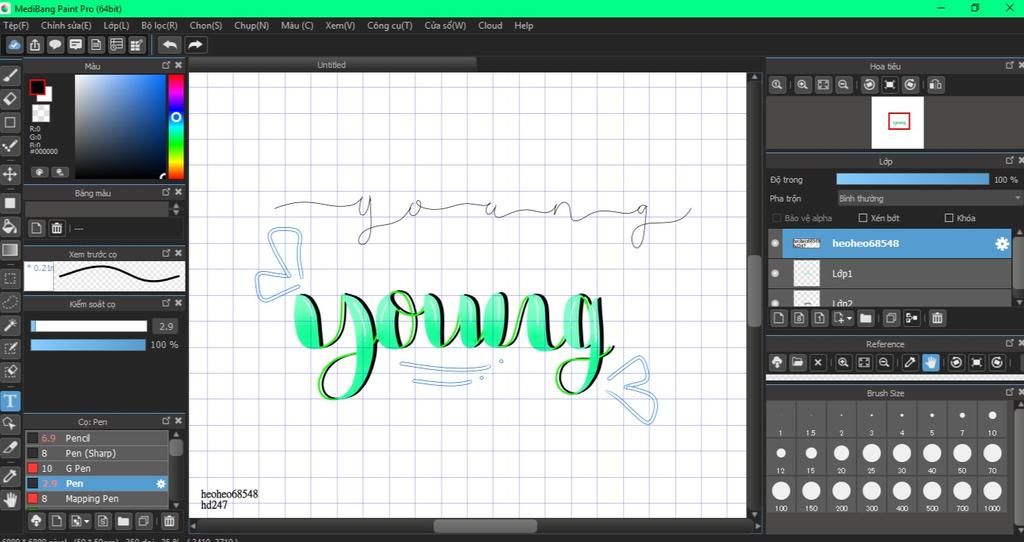Select the Eraser tool in left toolbar

(x=10, y=98)
